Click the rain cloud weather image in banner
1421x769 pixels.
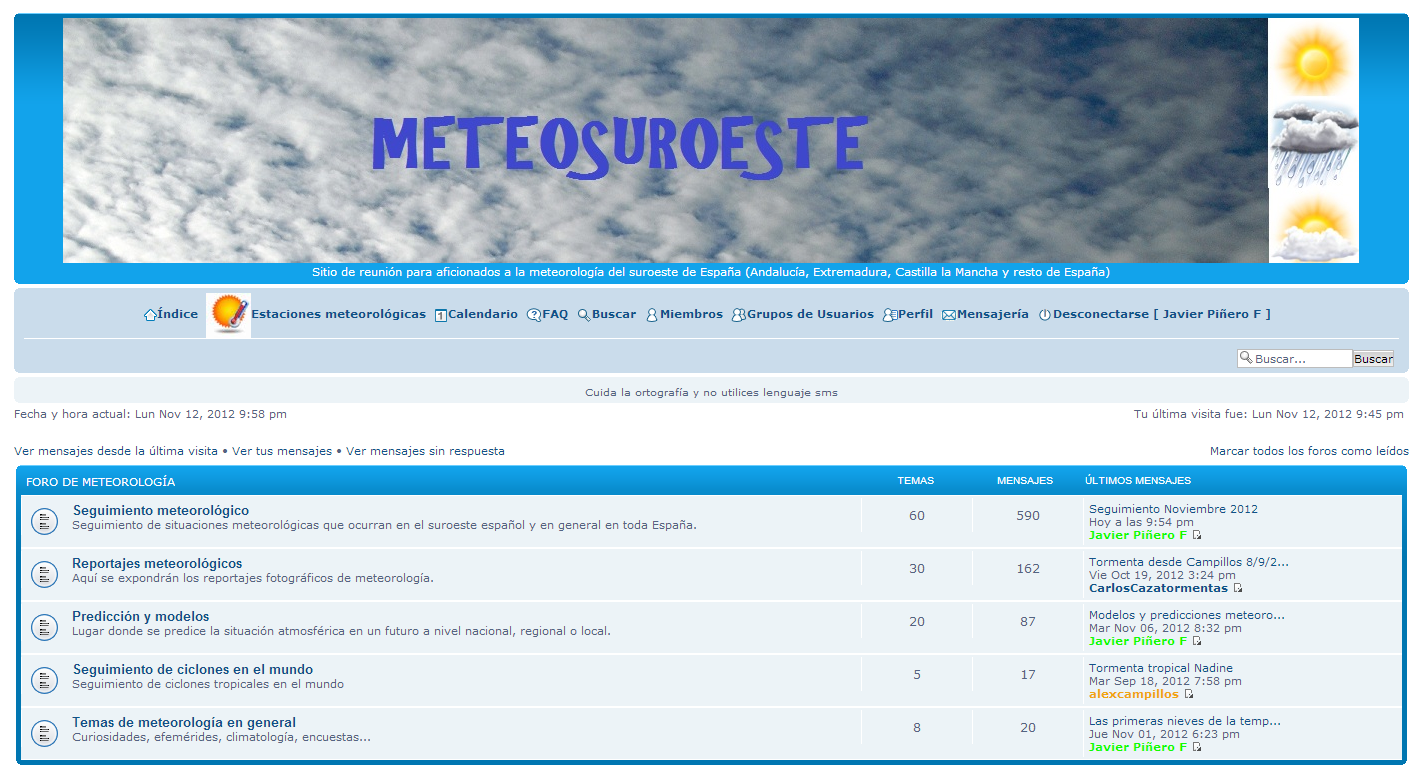pyautogui.click(x=1313, y=143)
